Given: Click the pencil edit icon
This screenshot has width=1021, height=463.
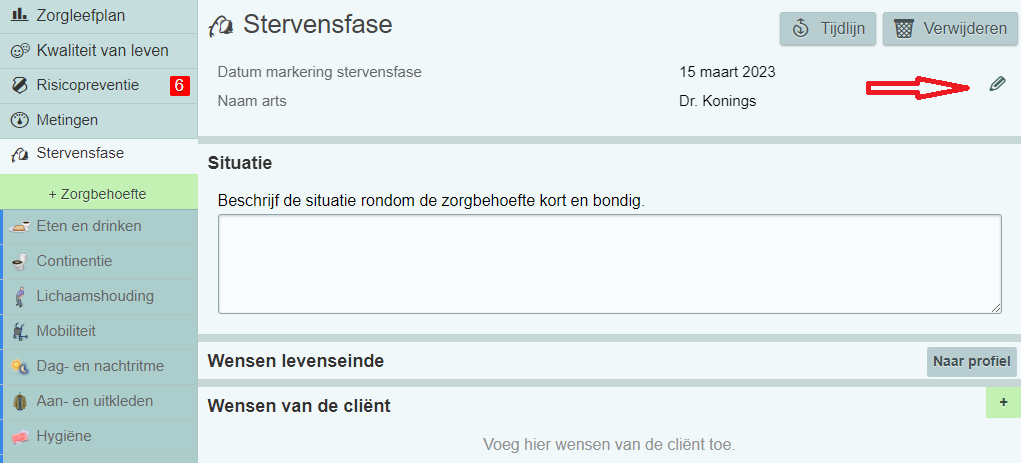Looking at the screenshot, I should click(996, 84).
